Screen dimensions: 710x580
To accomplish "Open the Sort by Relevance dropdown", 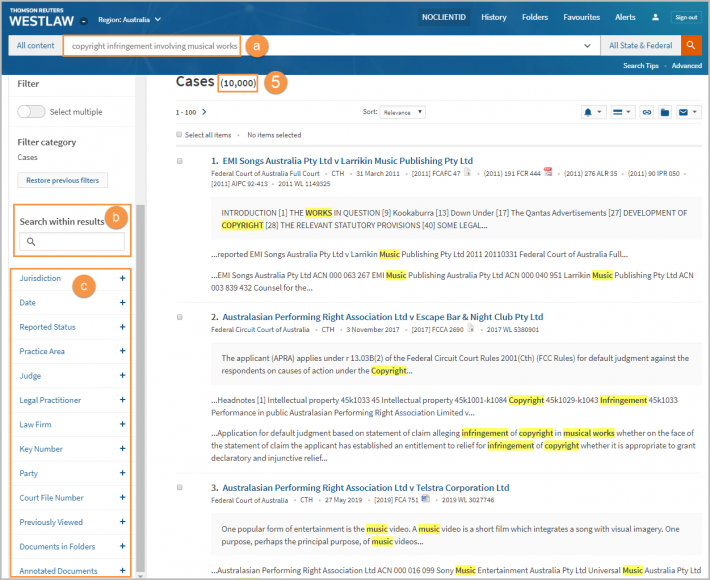I will pyautogui.click(x=403, y=112).
